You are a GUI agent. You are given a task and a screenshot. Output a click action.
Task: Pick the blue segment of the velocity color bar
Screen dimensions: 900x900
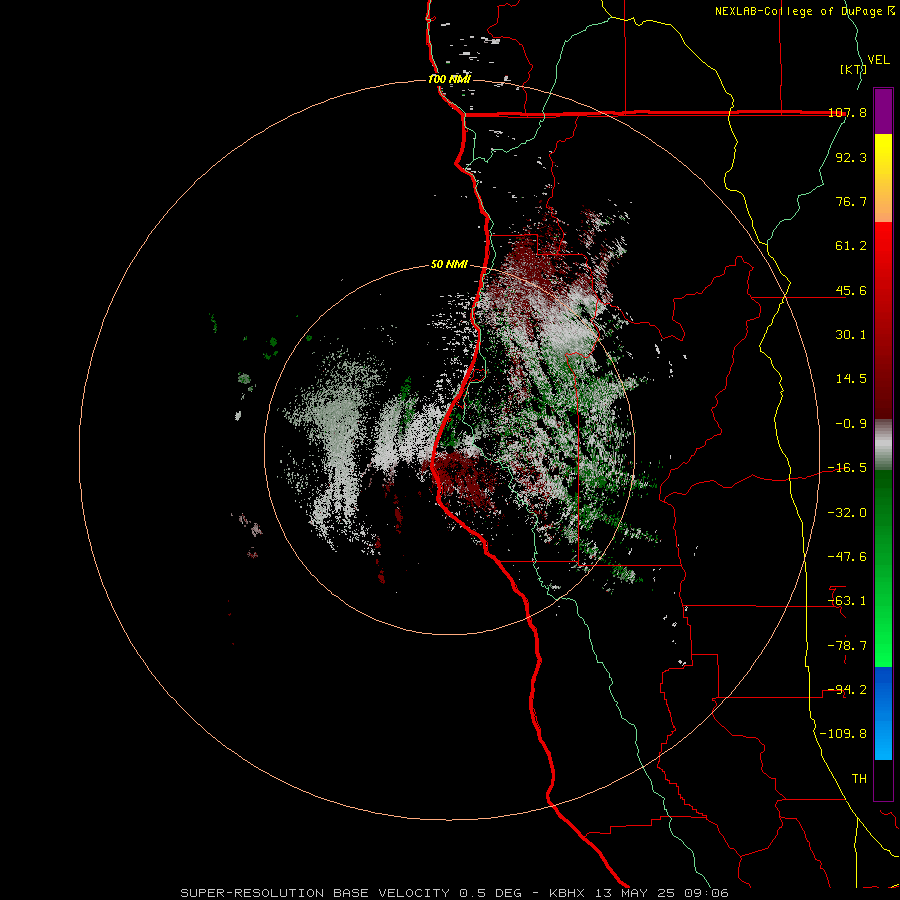coord(883,713)
